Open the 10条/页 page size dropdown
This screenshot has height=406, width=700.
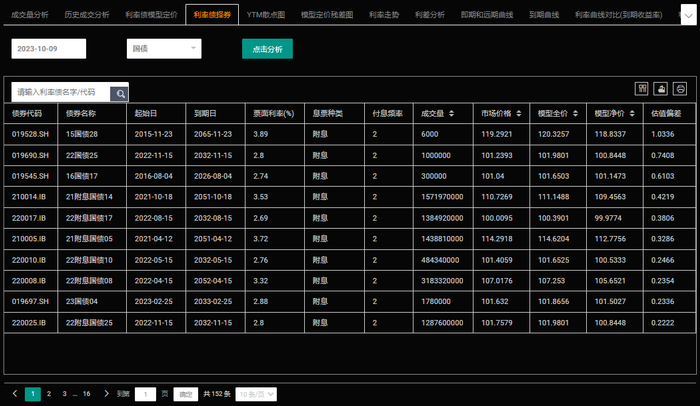point(256,394)
